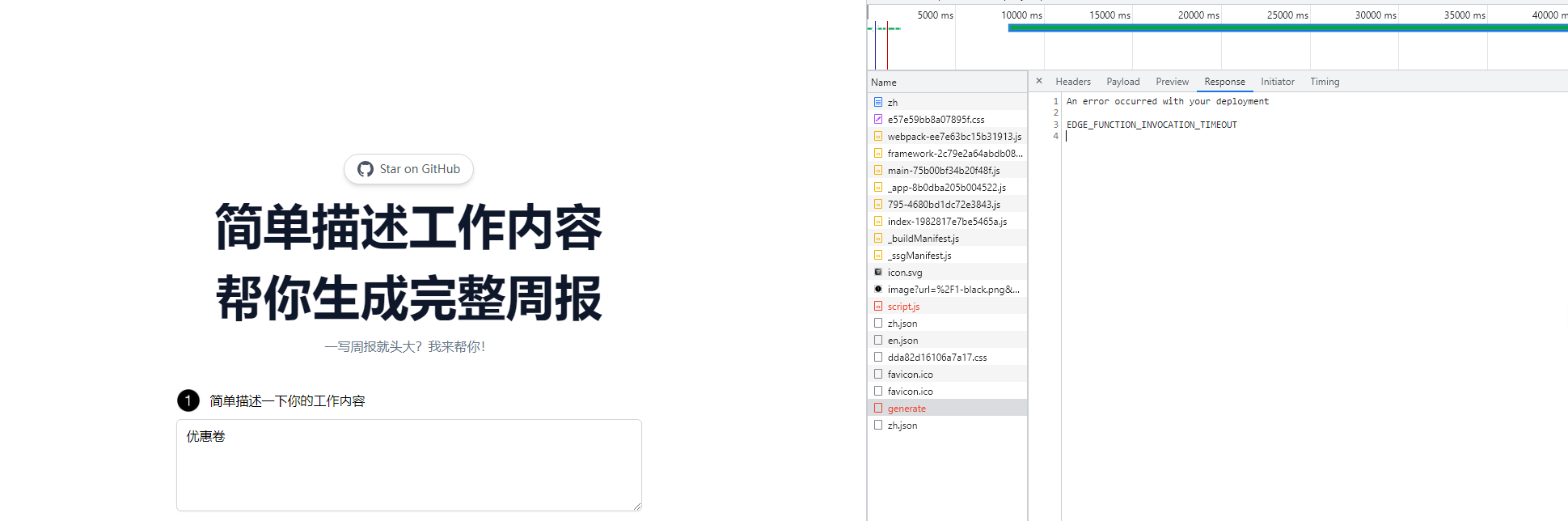The height and width of the screenshot is (521, 1568).
Task: Open the Initiator tab
Action: [x=1278, y=82]
